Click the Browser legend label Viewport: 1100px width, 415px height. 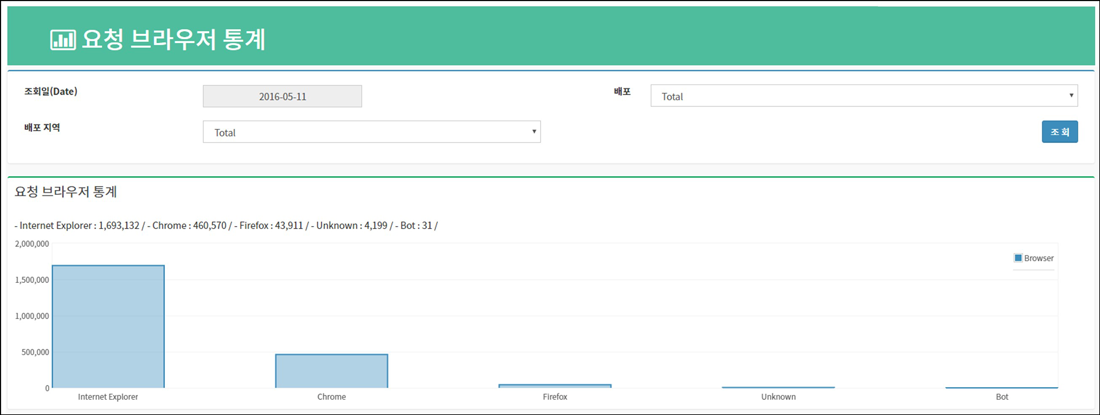pos(1039,258)
